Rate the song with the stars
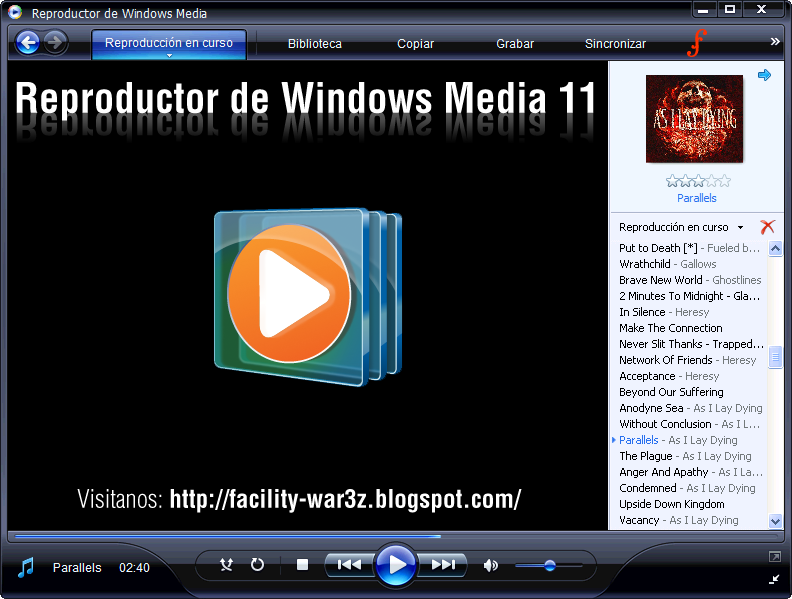 point(698,180)
